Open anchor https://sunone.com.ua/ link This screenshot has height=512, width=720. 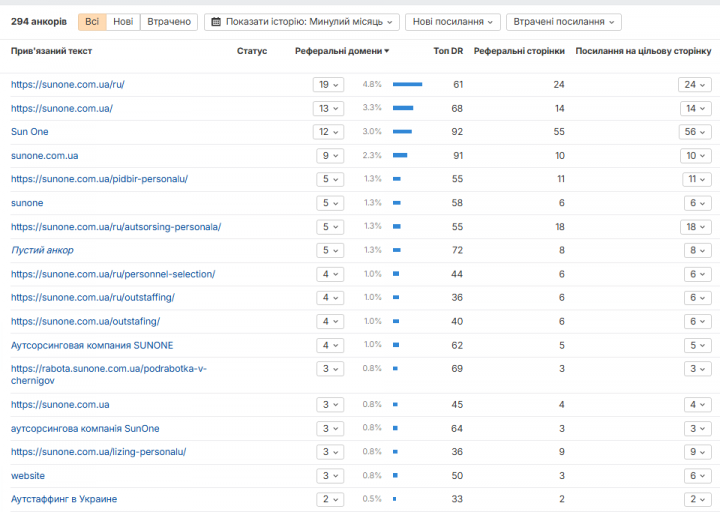click(62, 108)
